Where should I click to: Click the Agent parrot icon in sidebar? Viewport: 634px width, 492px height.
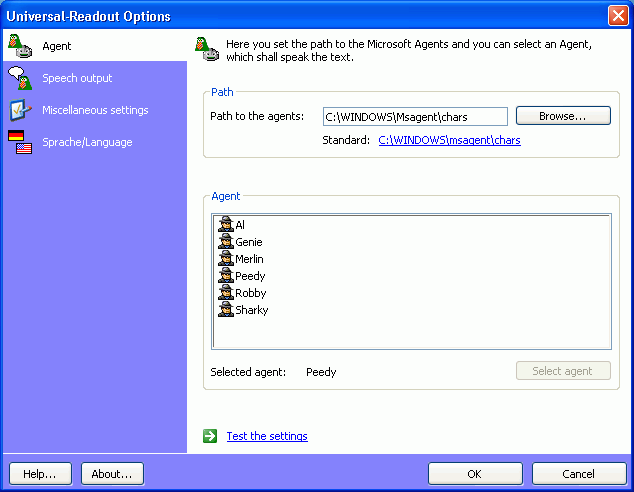point(20,45)
